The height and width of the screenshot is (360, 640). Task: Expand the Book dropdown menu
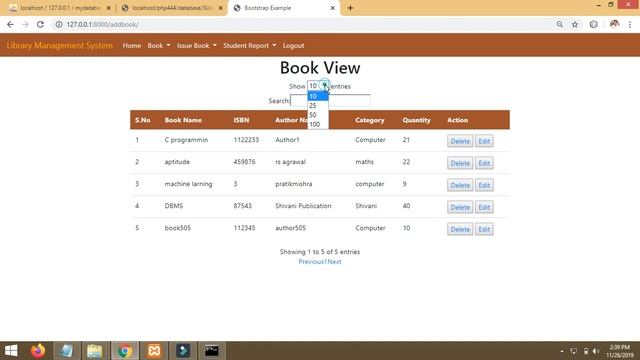pos(159,46)
